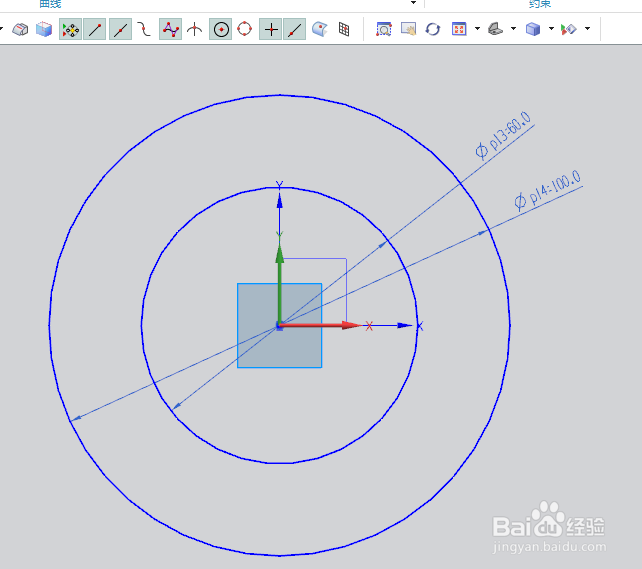This screenshot has width=642, height=569.
Task: Click the shaded rendering style cube icon
Action: point(533,29)
